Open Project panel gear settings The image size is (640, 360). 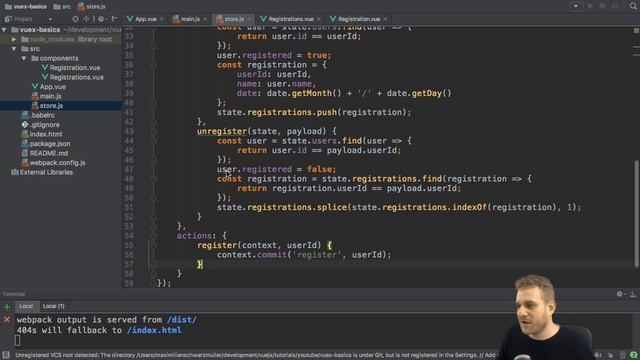tap(101, 19)
